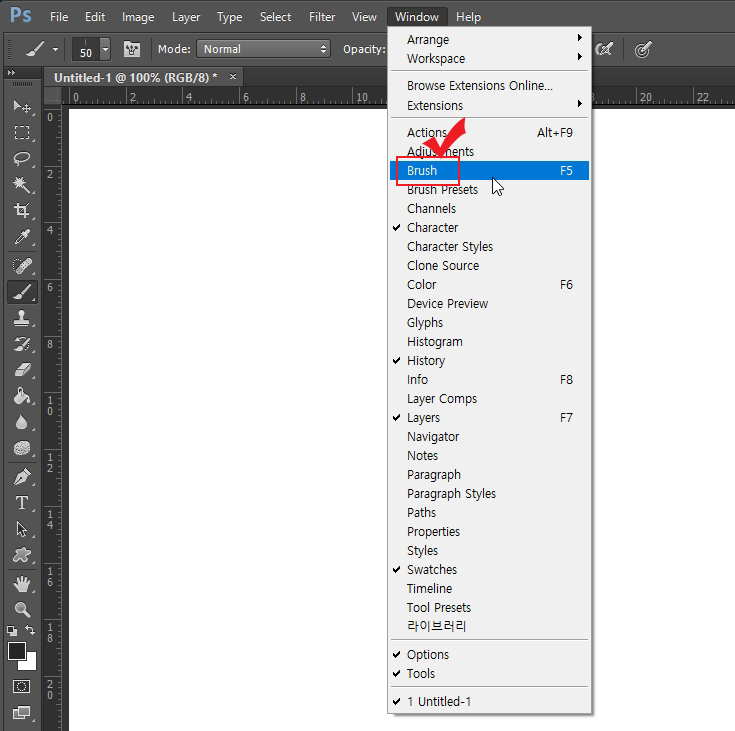Open the Help menu
735x731 pixels.
468,17
